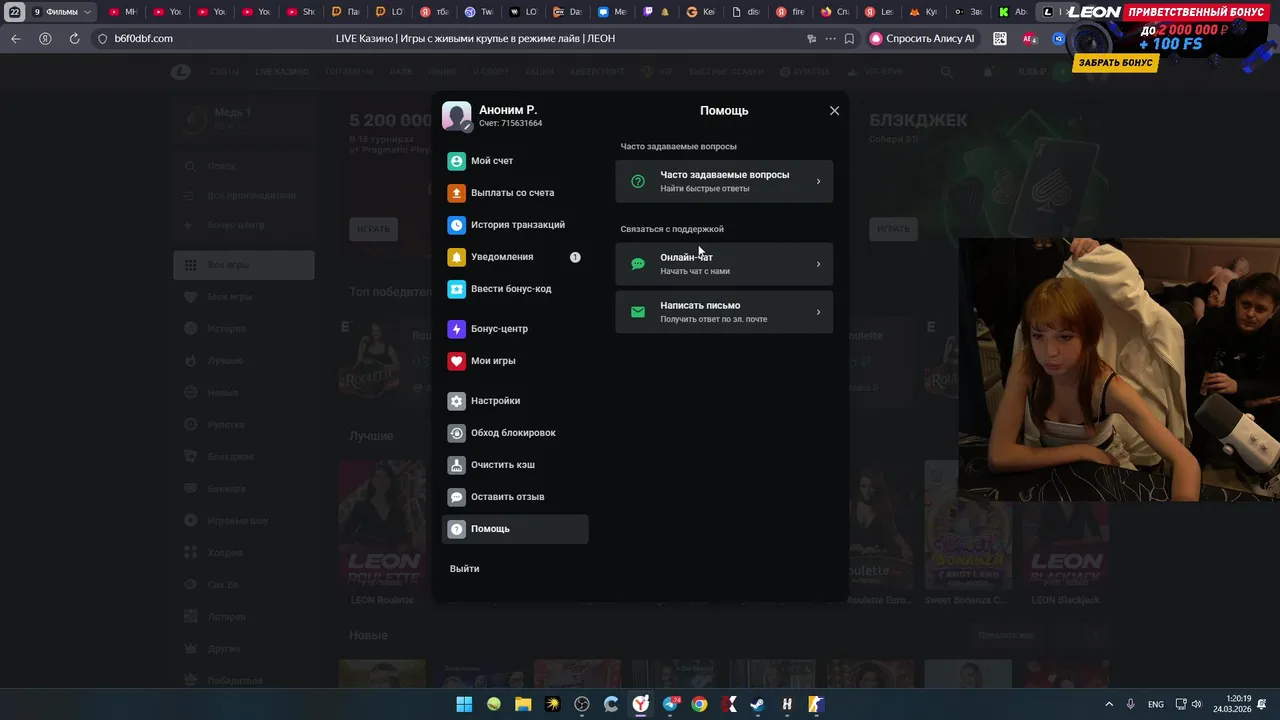This screenshot has width=1280, height=720.
Task: Start Онлайн-чат with support
Action: pyautogui.click(x=724, y=264)
